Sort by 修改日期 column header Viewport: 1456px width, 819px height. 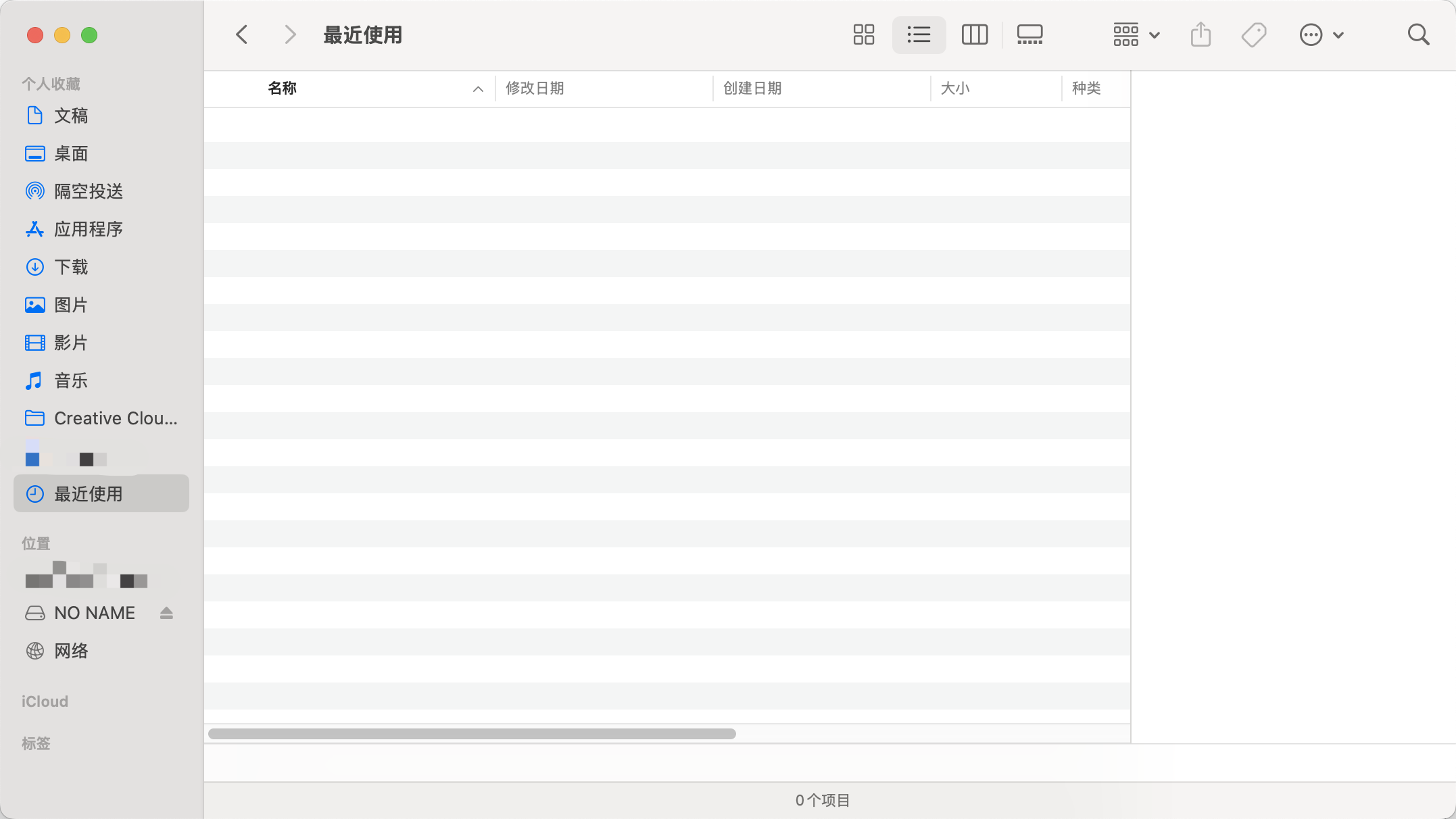[x=535, y=89]
